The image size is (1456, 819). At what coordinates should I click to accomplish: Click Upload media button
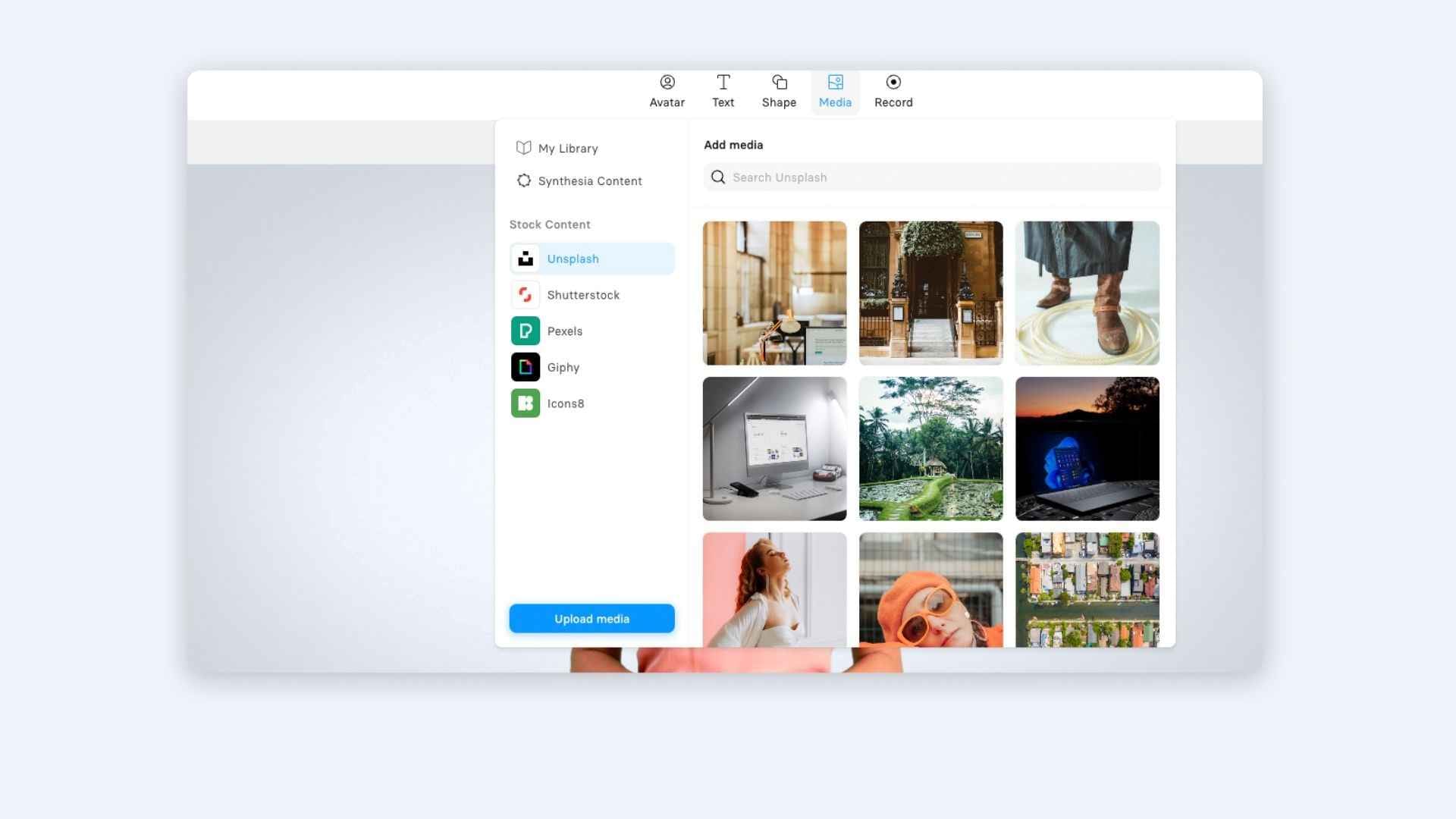click(x=591, y=618)
